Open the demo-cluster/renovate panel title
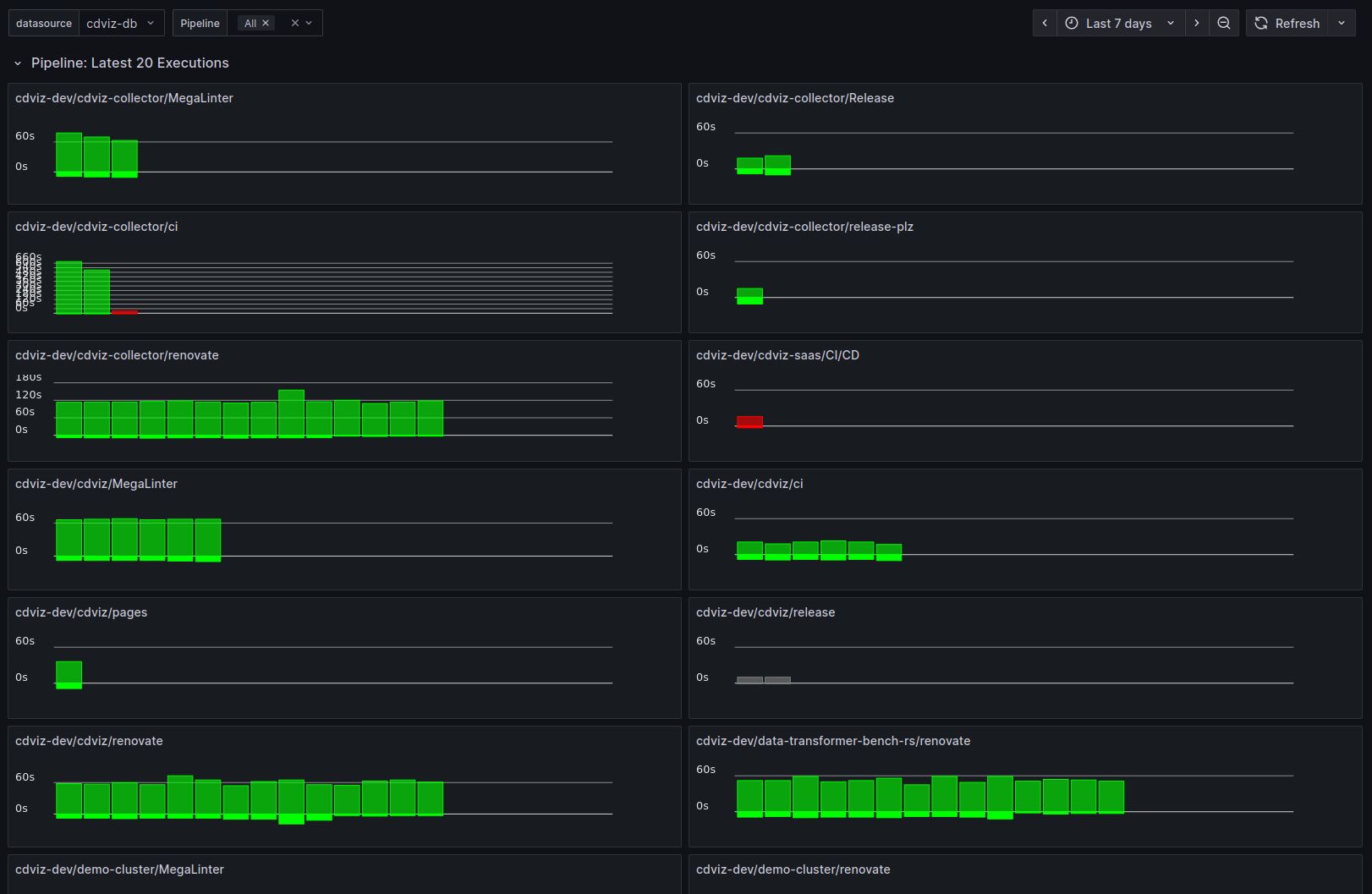The image size is (1372, 894). tap(793, 869)
